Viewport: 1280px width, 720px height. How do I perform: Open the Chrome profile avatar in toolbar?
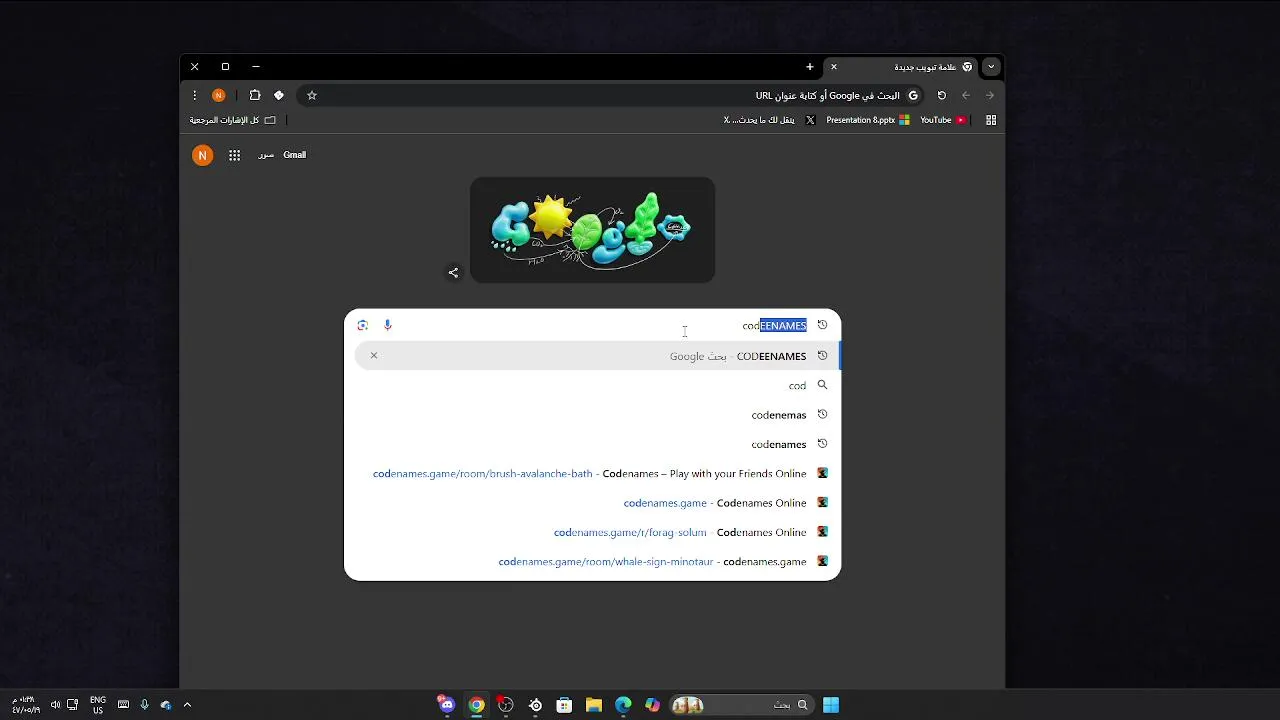219,95
